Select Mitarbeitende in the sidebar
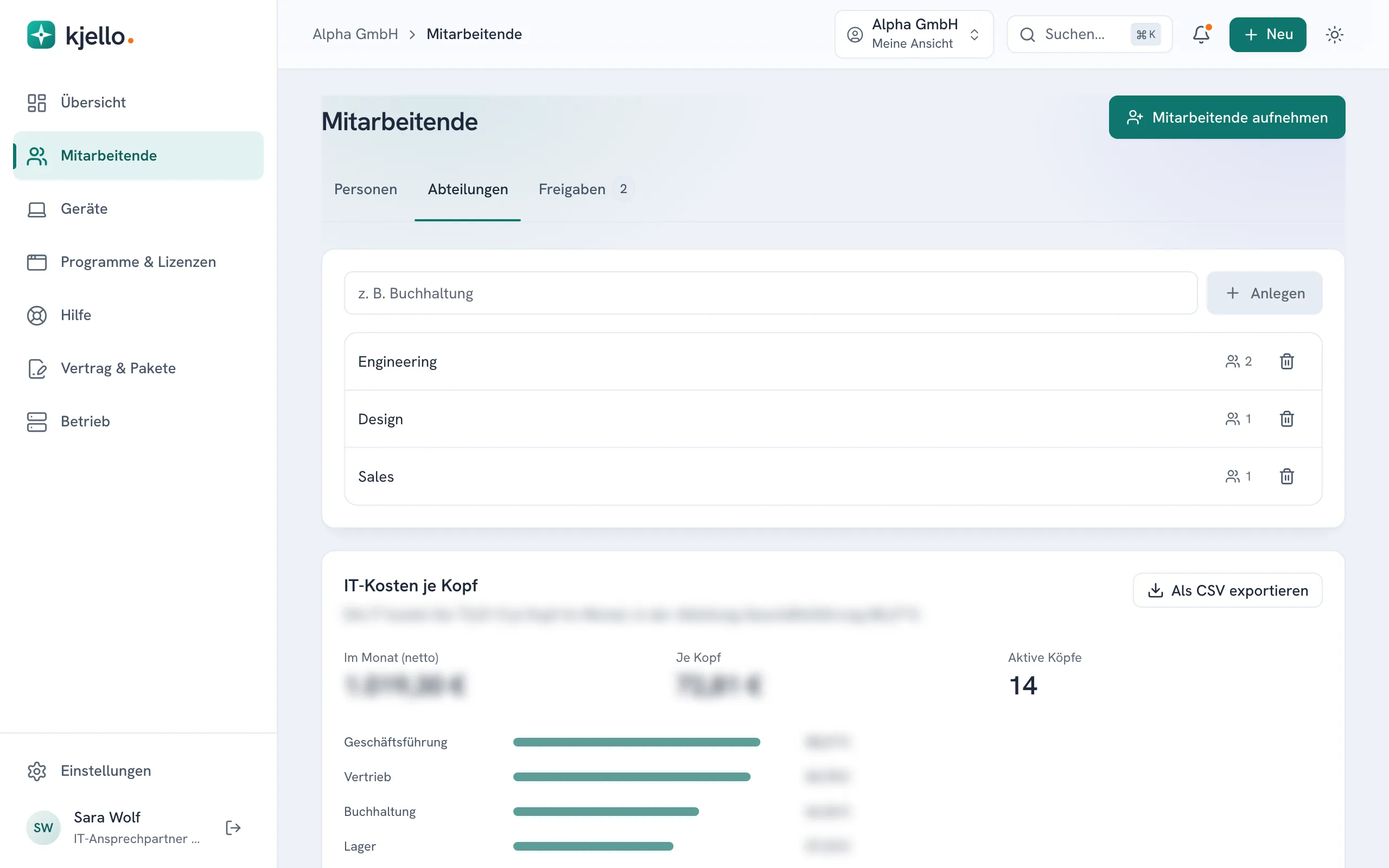The height and width of the screenshot is (868, 1389). pyautogui.click(x=138, y=156)
